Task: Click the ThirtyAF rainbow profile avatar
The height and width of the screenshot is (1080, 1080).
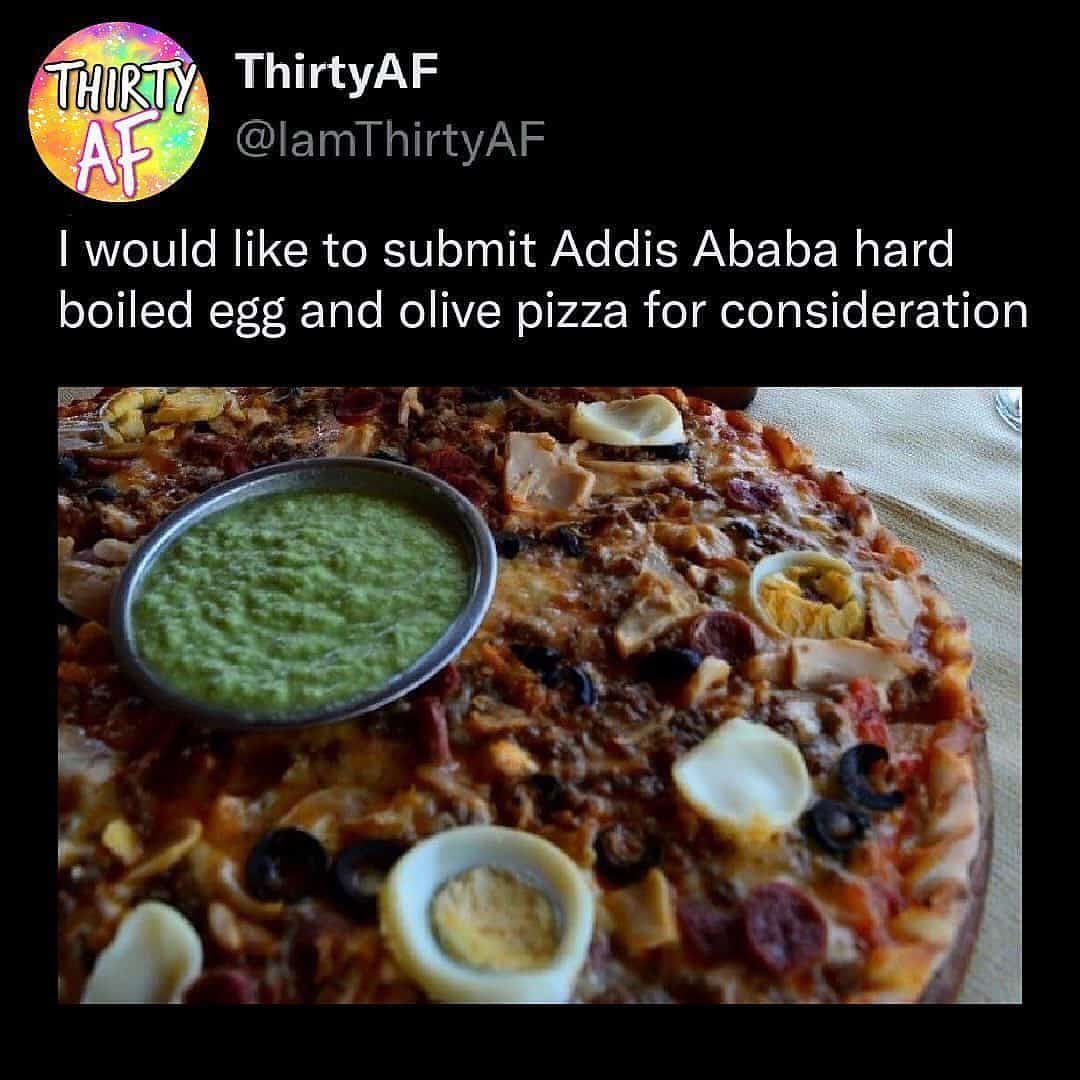Action: point(118,112)
